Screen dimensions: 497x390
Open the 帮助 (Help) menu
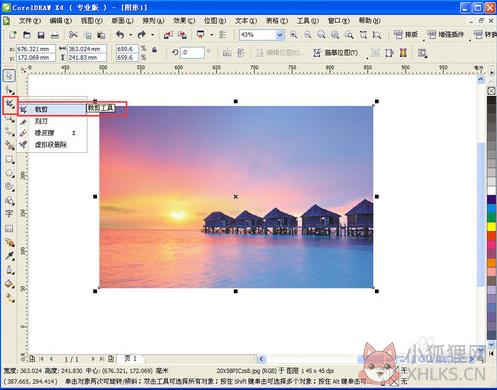pyautogui.click(x=369, y=21)
